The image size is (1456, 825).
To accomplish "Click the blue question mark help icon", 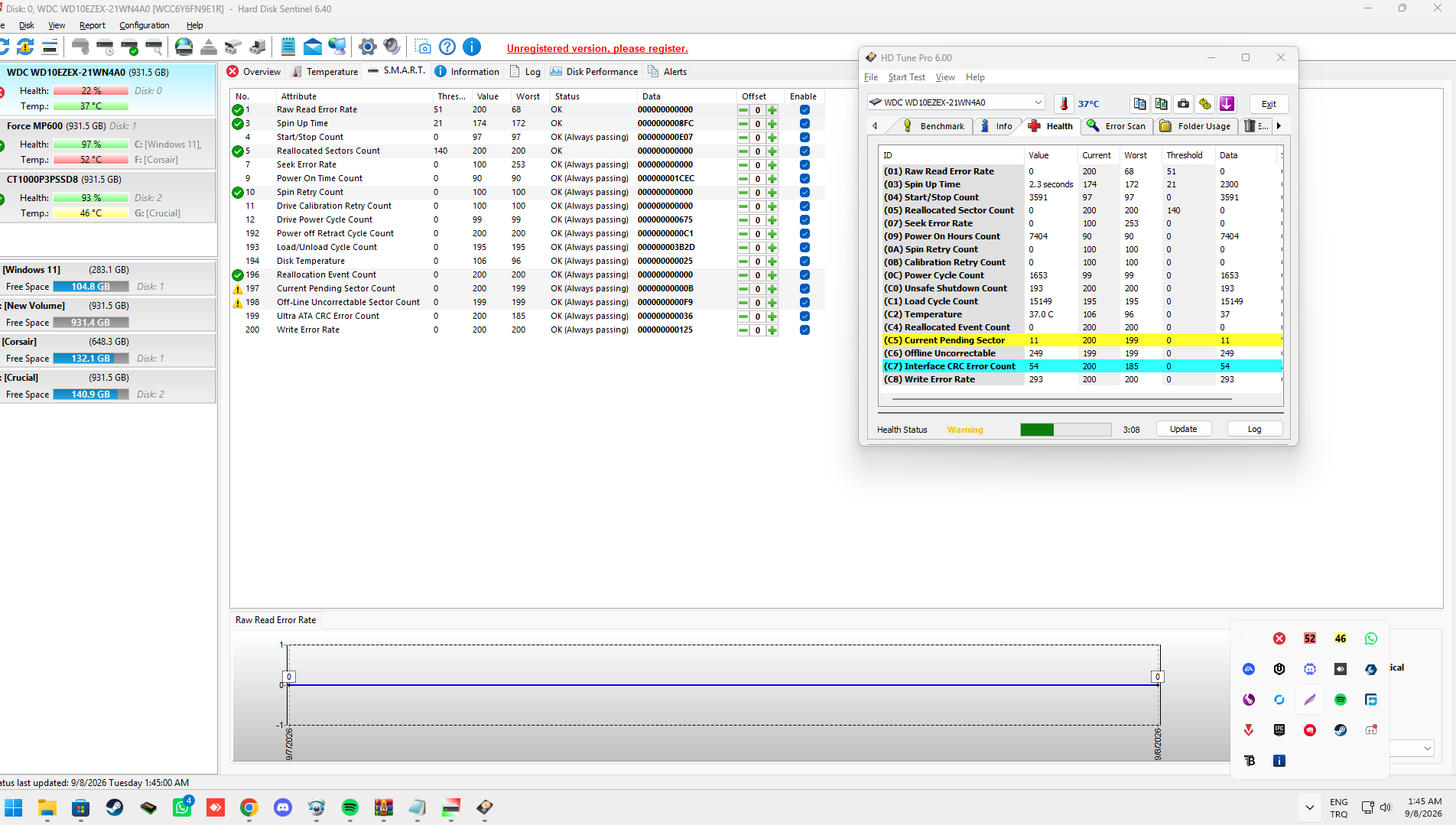I will 447,47.
